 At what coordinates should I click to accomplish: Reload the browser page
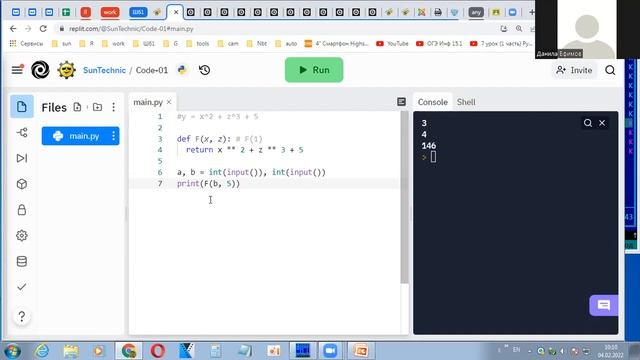coord(43,29)
